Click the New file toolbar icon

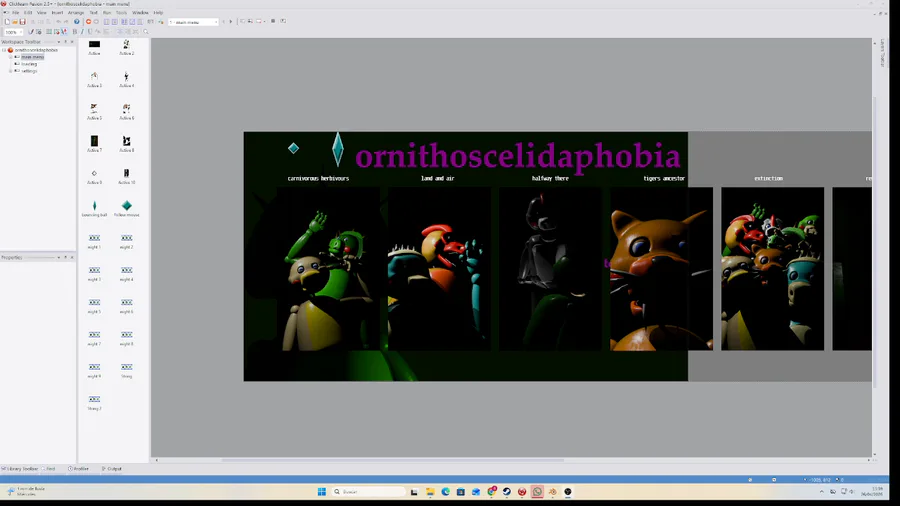7,22
